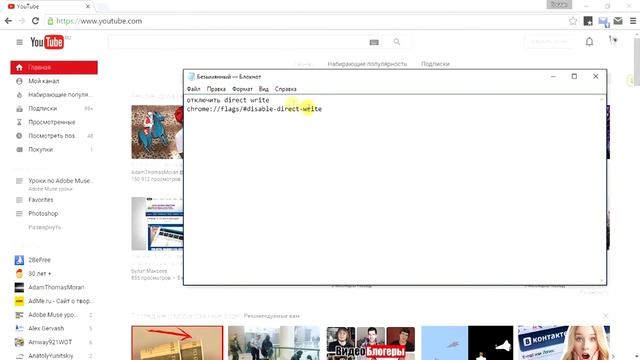640x360 pixels.
Task: Open Notepad Файл menu
Action: coord(193,89)
